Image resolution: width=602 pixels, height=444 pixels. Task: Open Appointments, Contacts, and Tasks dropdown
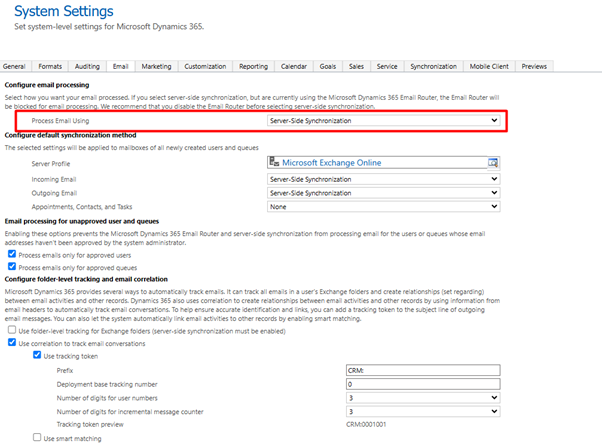click(x=383, y=207)
